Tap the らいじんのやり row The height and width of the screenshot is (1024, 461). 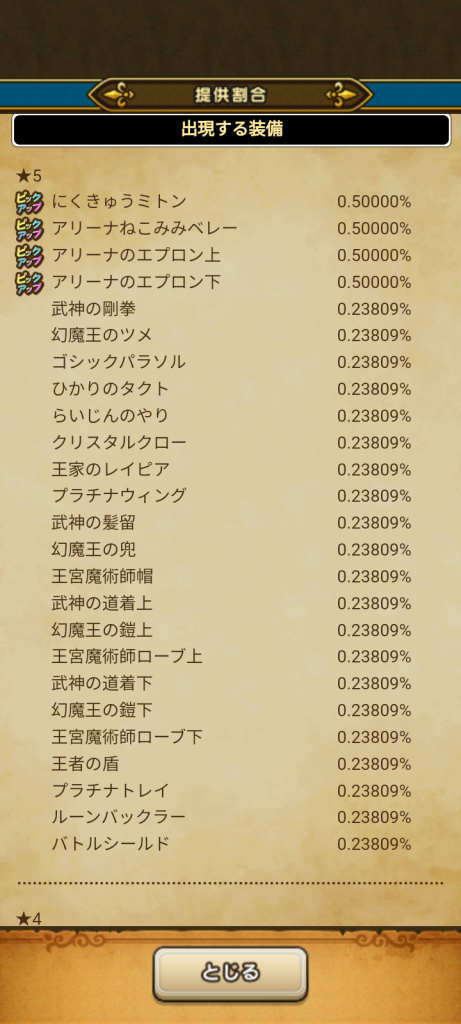click(231, 416)
